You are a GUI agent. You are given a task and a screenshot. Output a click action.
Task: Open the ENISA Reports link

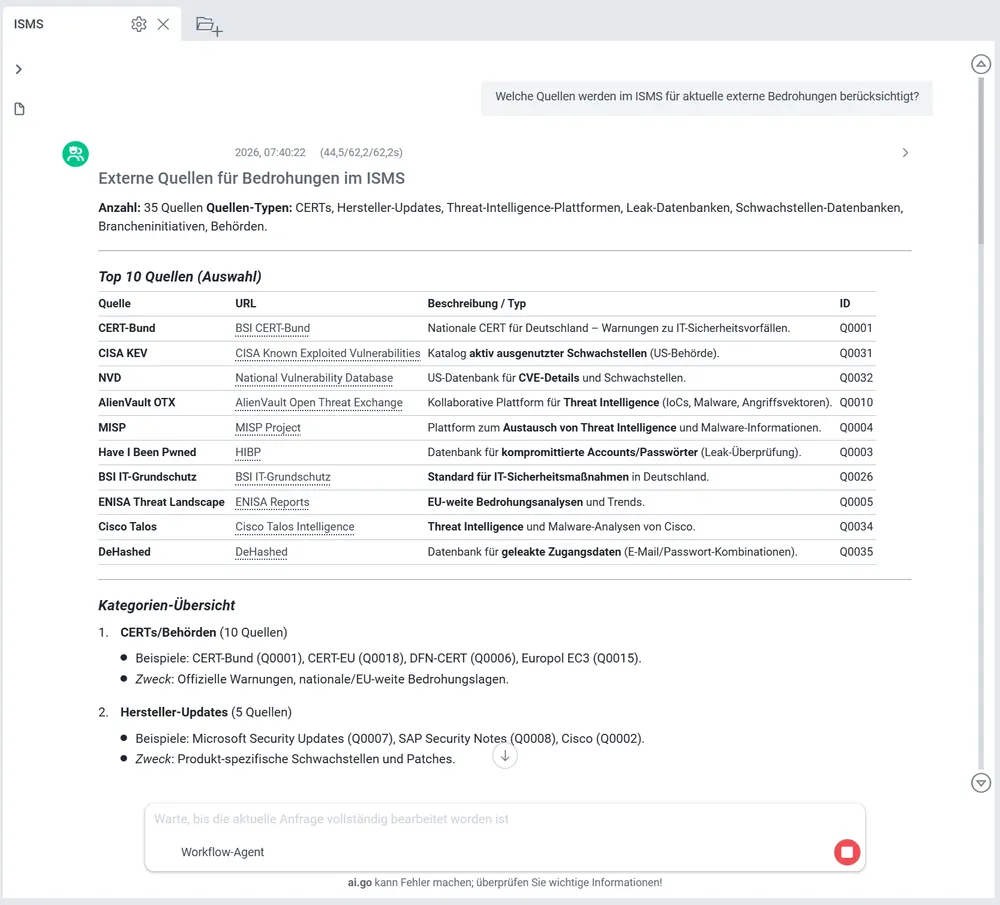pyautogui.click(x=272, y=502)
